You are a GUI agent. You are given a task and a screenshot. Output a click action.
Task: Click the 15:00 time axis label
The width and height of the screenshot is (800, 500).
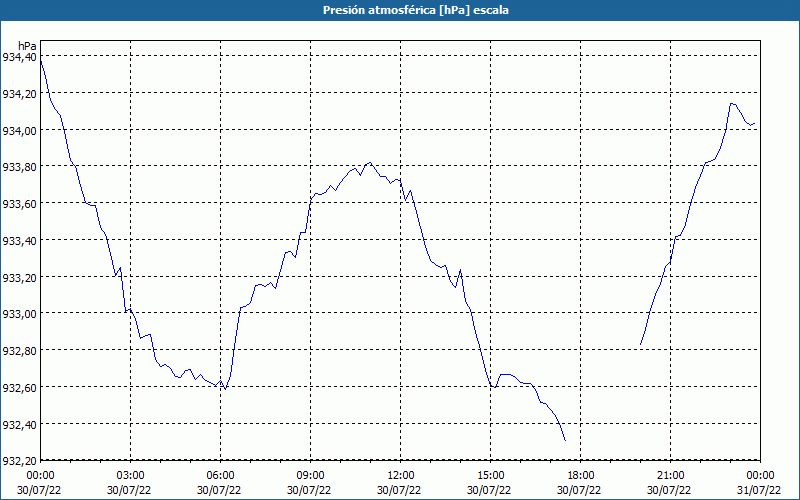(490, 476)
